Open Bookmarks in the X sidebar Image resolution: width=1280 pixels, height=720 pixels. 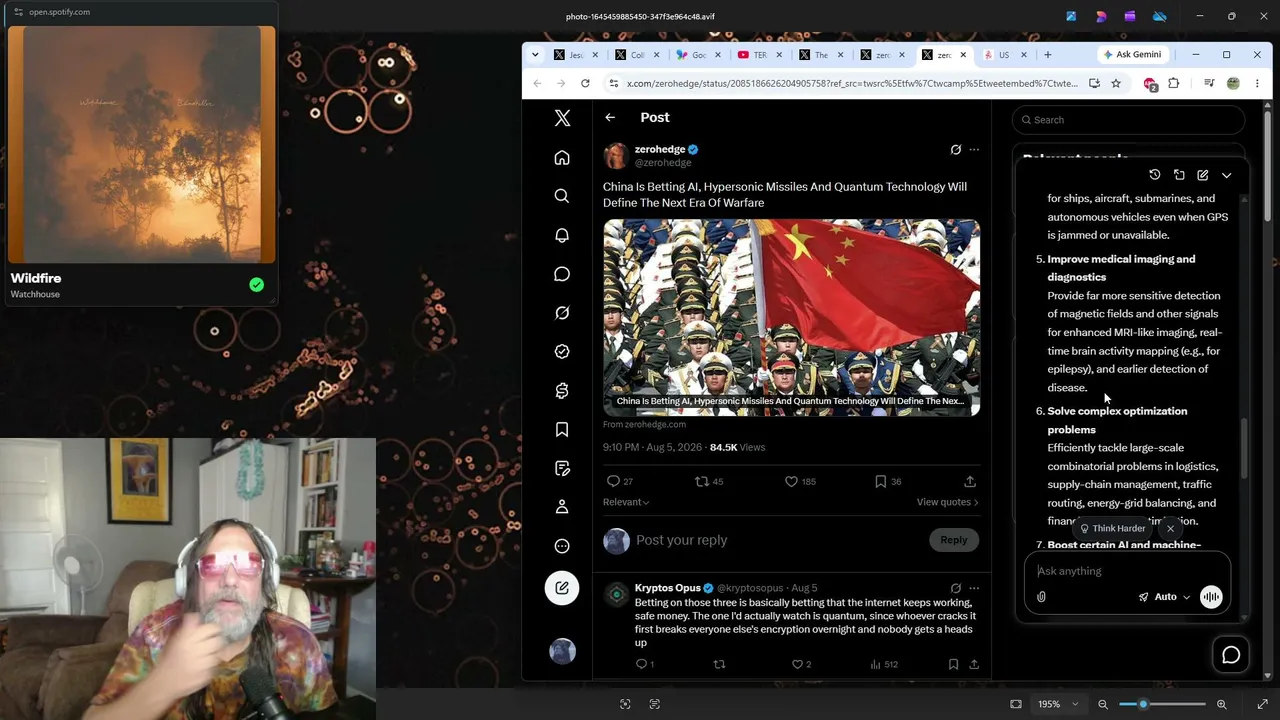[x=562, y=429]
